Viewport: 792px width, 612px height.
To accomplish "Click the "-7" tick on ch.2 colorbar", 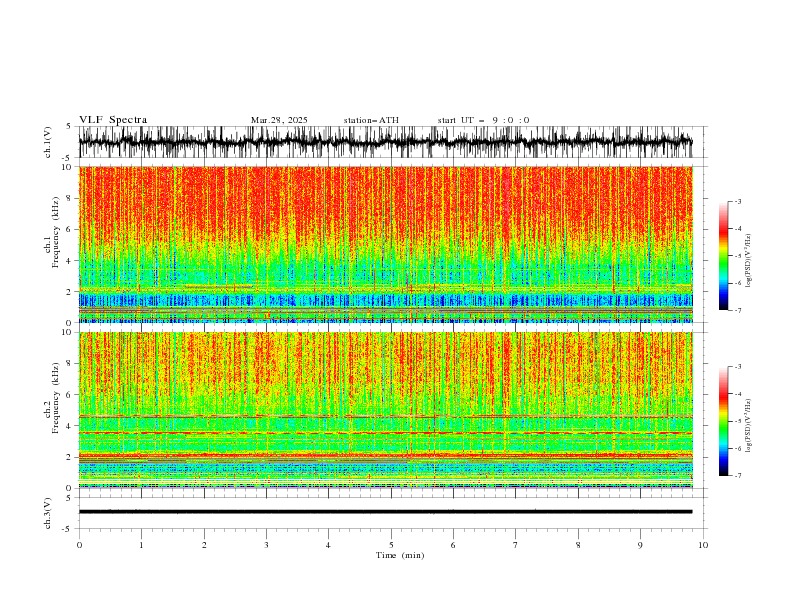I will coord(737,475).
